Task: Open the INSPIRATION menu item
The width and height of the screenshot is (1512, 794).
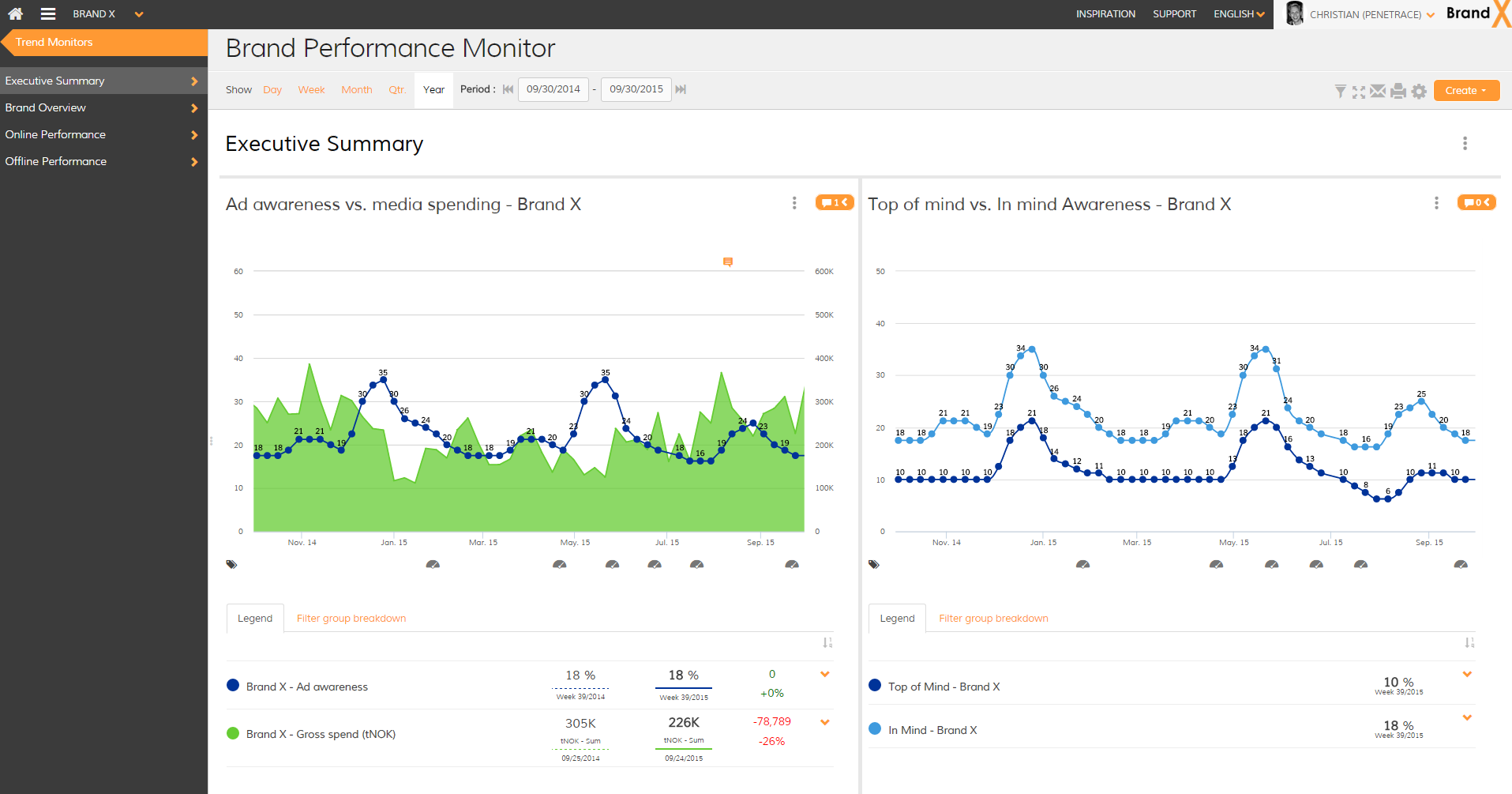Action: (x=1105, y=14)
